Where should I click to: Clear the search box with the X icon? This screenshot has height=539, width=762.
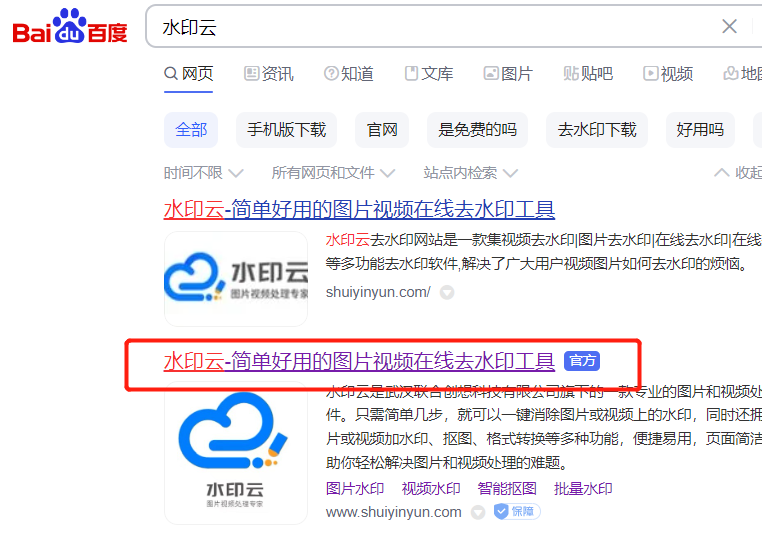coord(729,26)
